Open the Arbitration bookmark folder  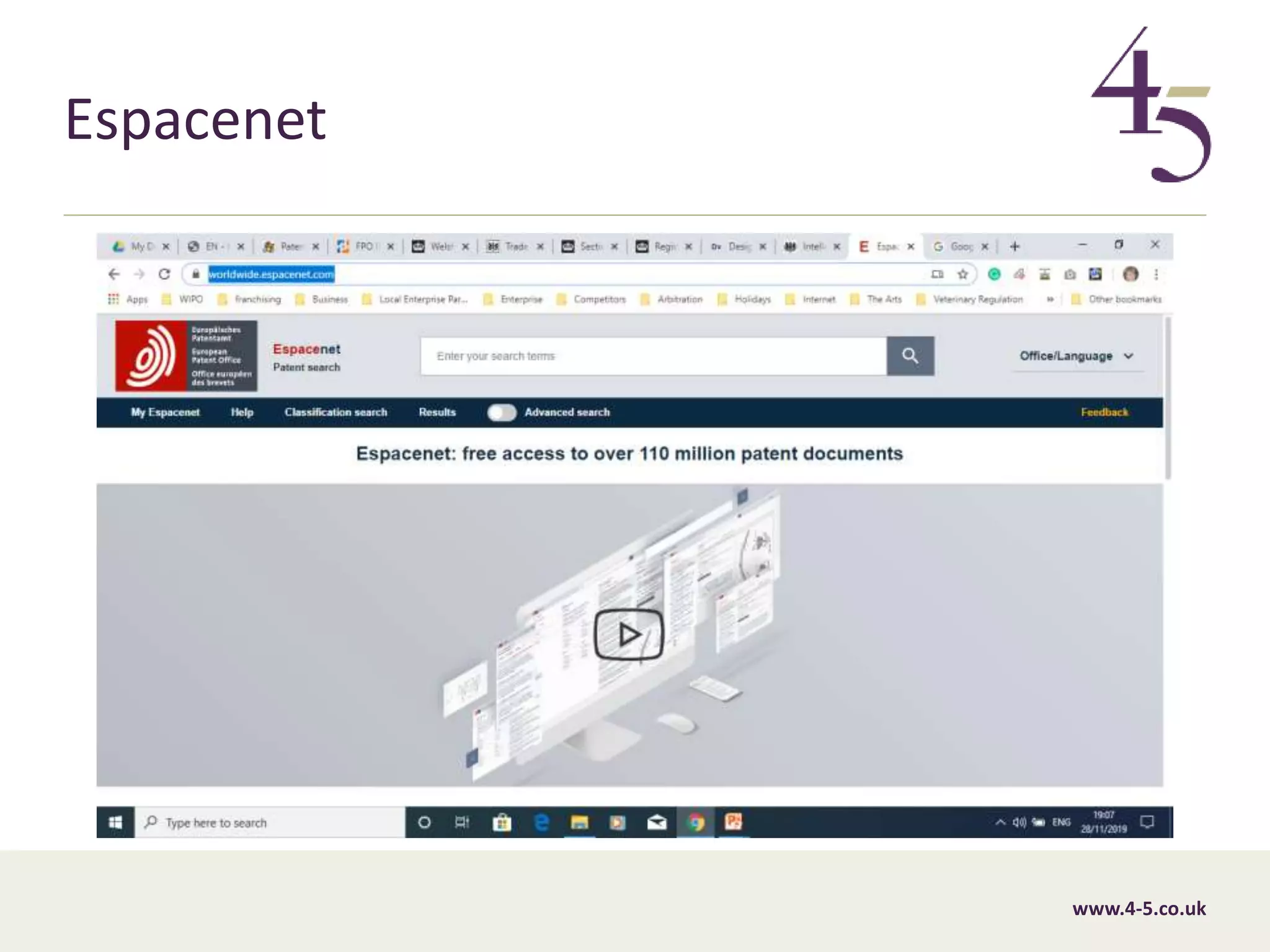click(672, 299)
